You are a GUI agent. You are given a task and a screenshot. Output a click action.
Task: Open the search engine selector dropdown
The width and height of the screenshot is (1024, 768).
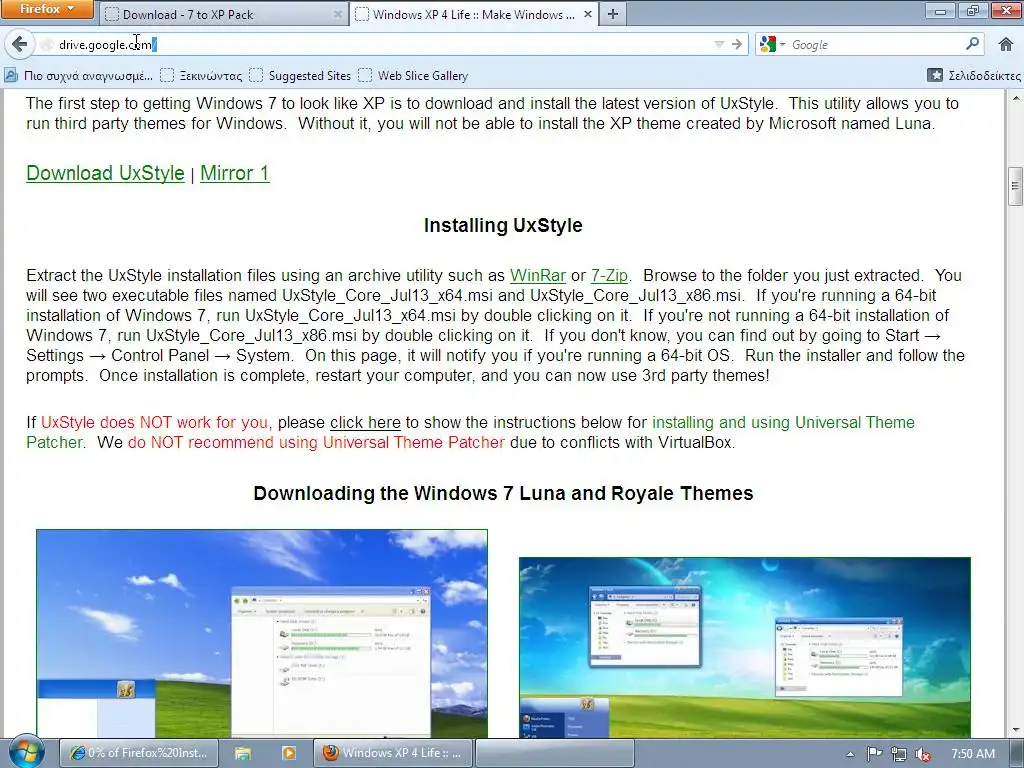click(773, 44)
